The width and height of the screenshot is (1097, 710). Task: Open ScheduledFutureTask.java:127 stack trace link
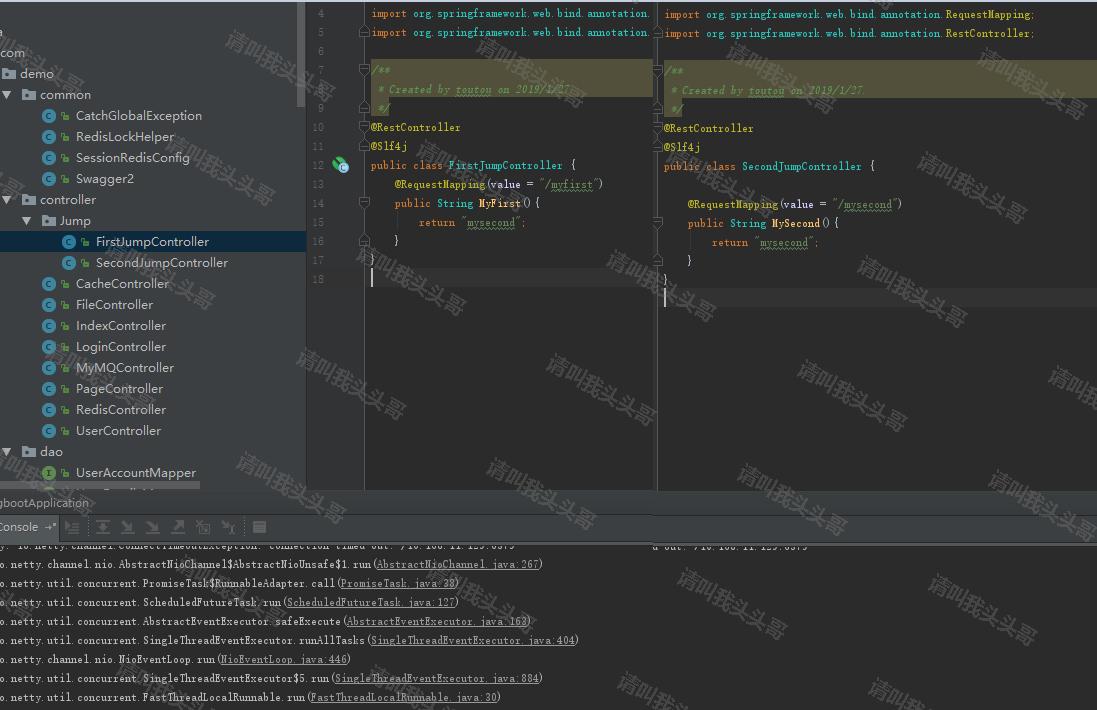click(x=370, y=602)
